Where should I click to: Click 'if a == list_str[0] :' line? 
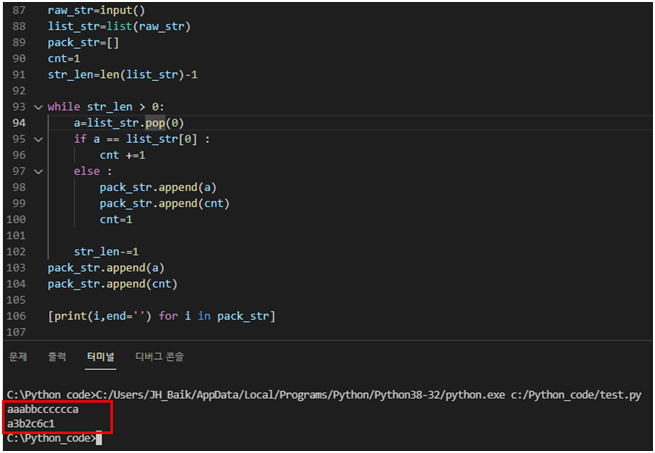tap(142, 139)
